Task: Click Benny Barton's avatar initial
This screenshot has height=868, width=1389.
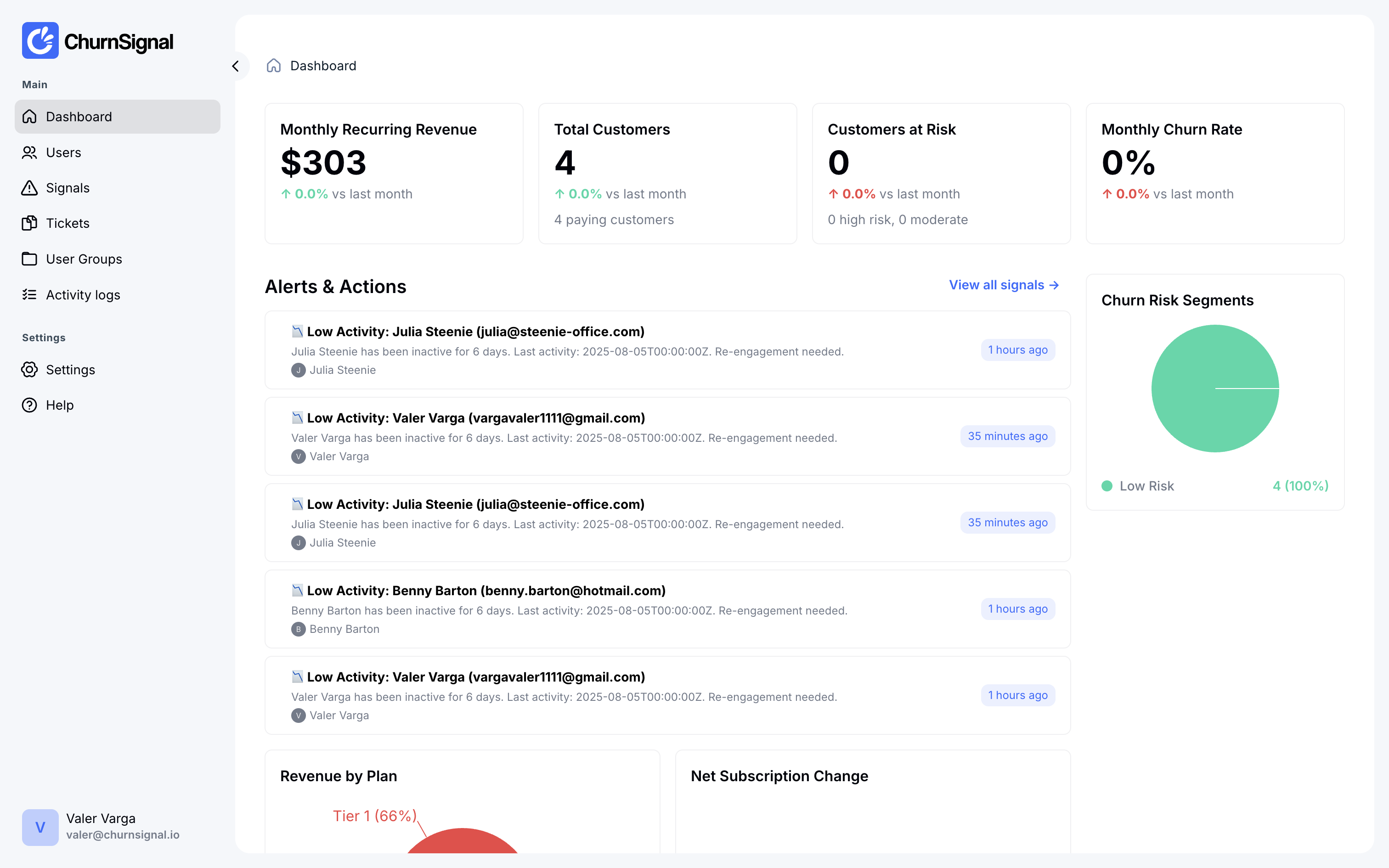Action: click(299, 629)
